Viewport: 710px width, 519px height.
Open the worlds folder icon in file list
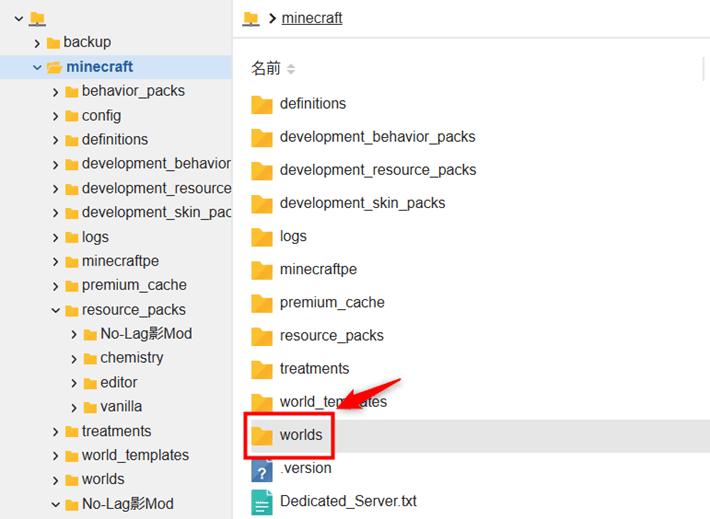(x=262, y=436)
